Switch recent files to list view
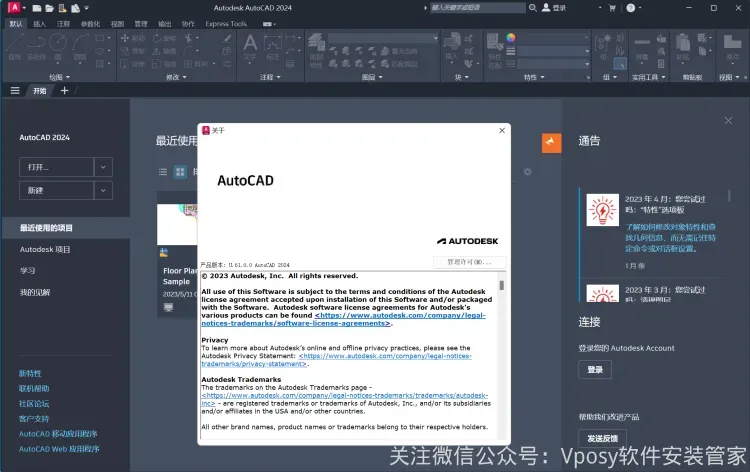The width and height of the screenshot is (750, 472). click(163, 172)
